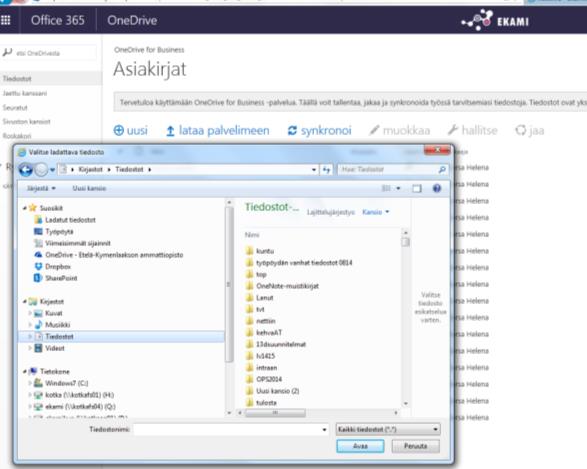Click the horizontal scrollbar of file list
The width and height of the screenshot is (587, 469).
point(317,413)
